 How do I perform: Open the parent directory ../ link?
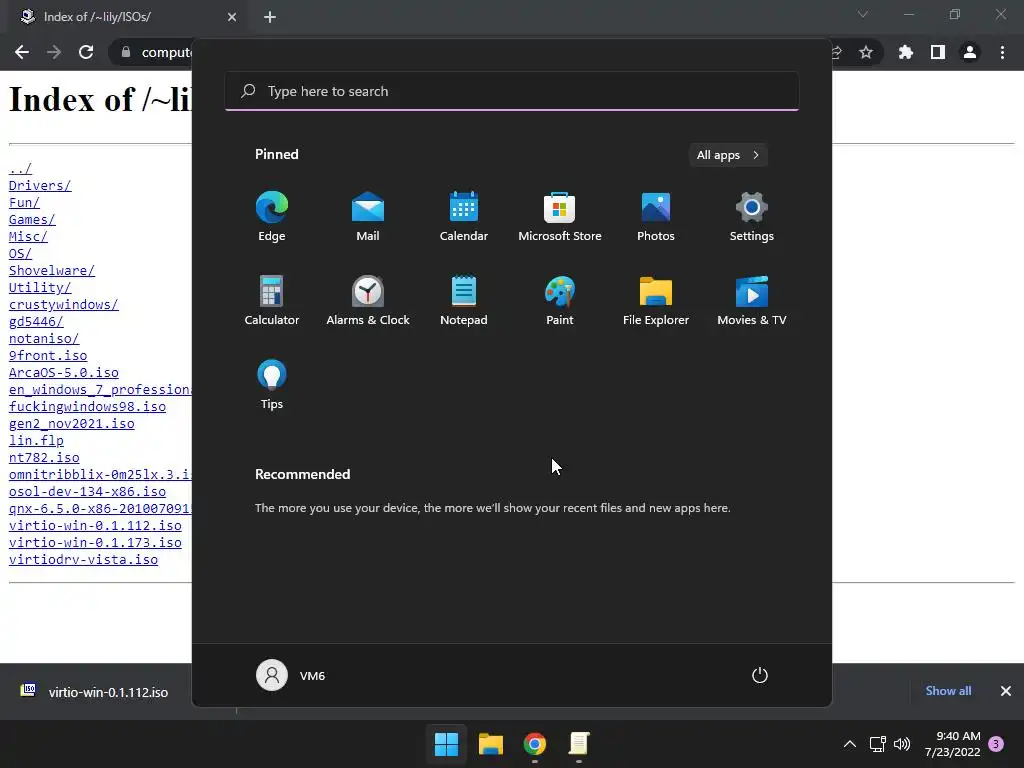pos(20,168)
